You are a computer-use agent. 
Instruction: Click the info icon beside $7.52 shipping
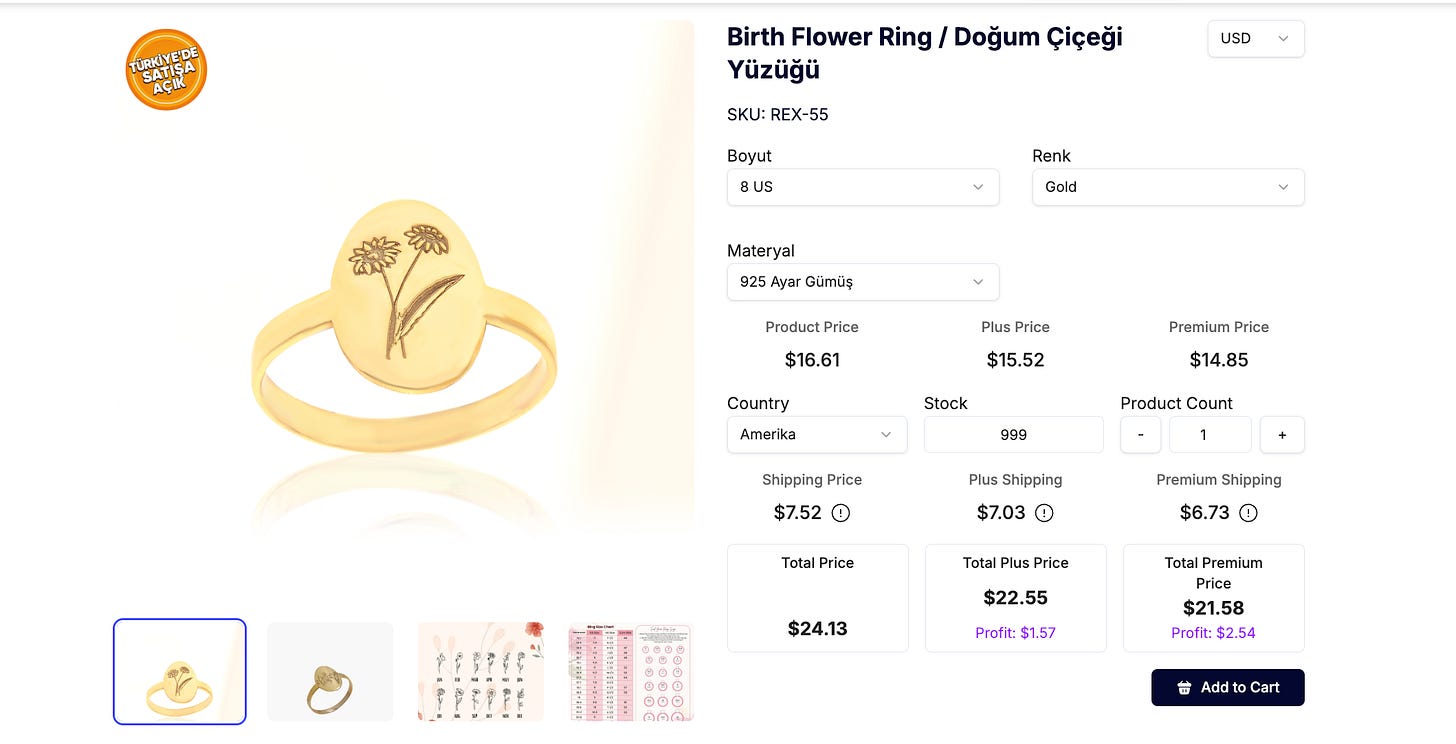click(841, 513)
